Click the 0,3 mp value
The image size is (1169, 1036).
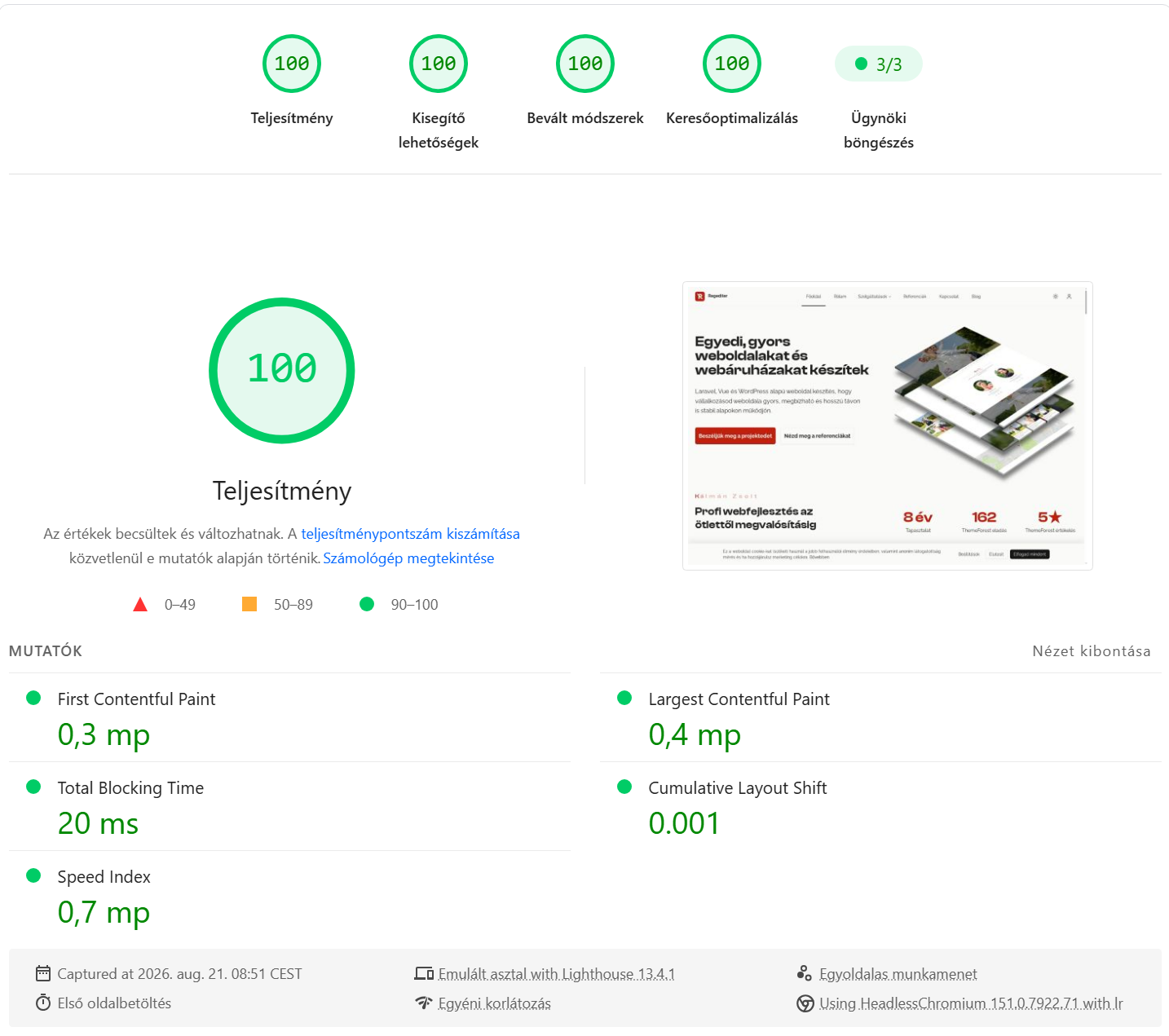104,734
